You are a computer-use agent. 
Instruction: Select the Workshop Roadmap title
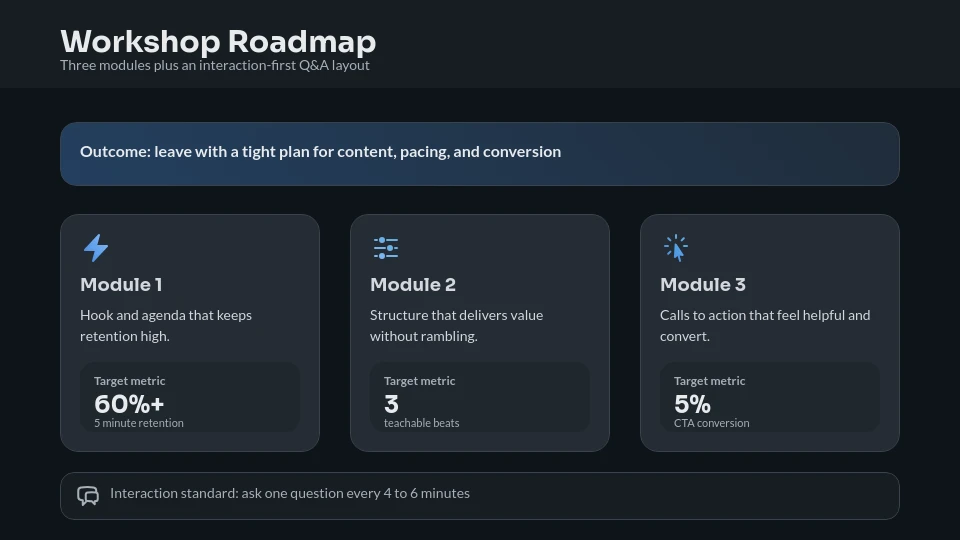tap(218, 42)
